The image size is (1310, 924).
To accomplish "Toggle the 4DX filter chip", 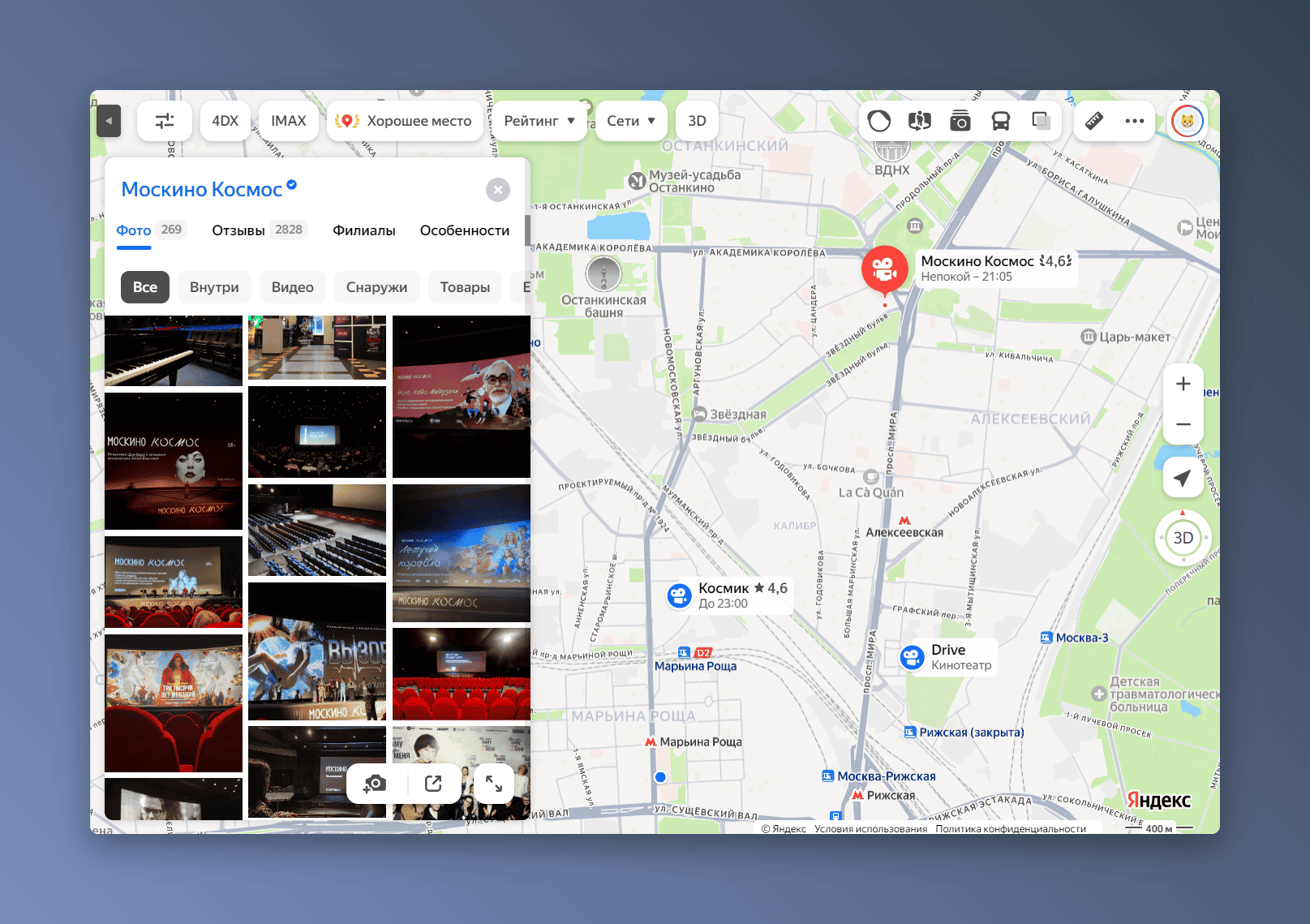I will [225, 121].
